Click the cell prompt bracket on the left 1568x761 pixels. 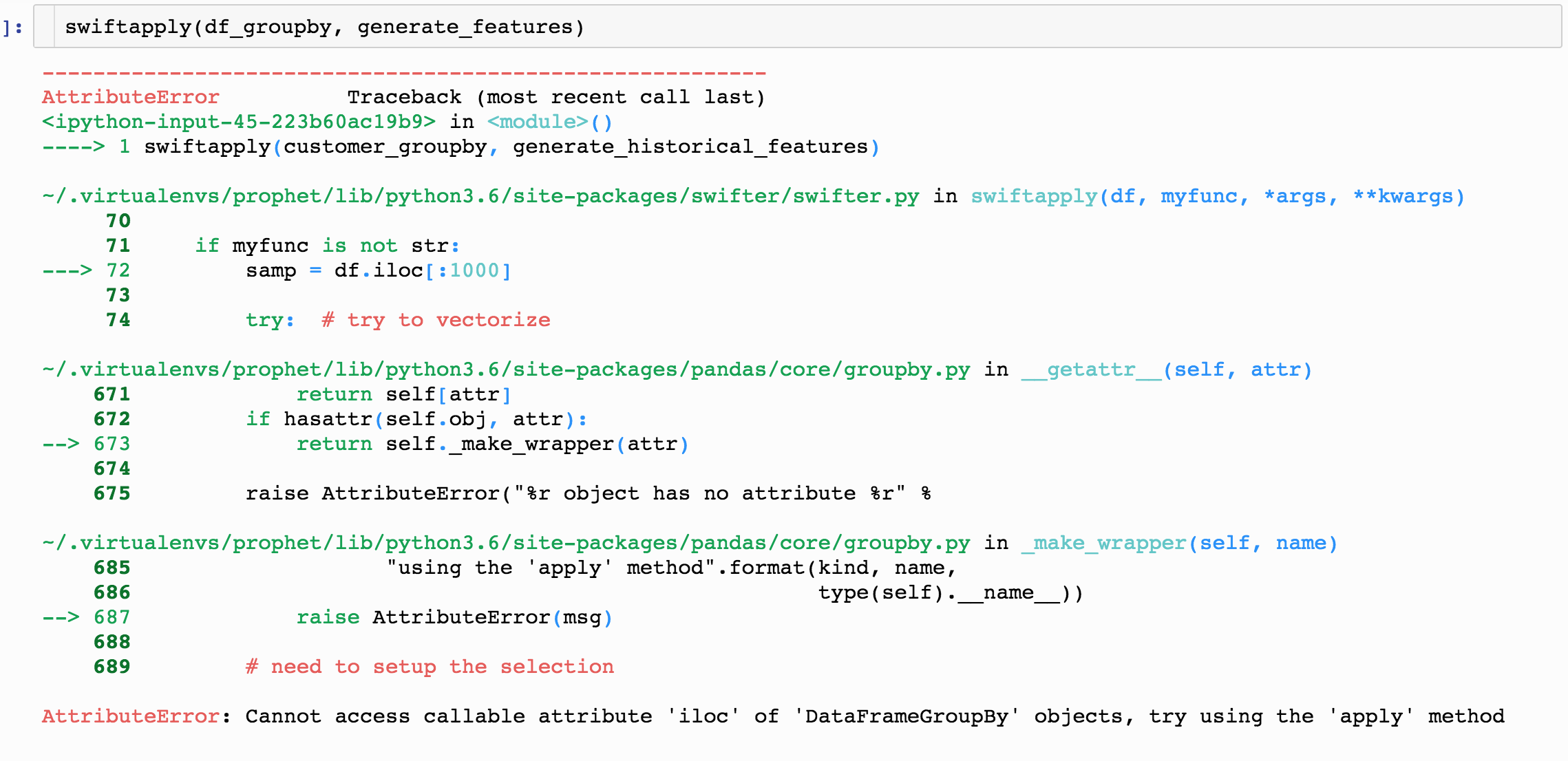click(12, 28)
